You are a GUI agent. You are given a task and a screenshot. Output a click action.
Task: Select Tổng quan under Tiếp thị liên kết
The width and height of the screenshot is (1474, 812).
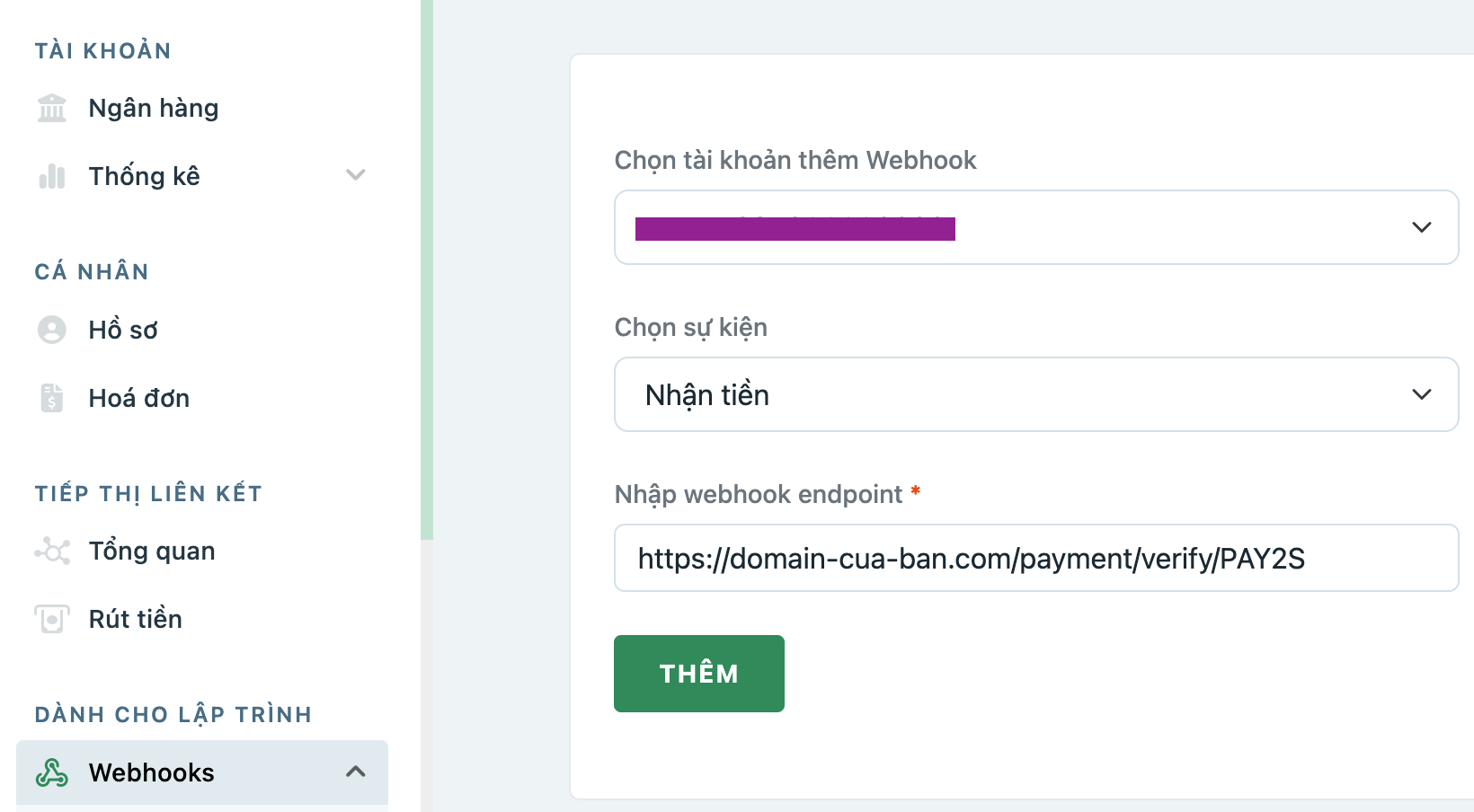152,551
